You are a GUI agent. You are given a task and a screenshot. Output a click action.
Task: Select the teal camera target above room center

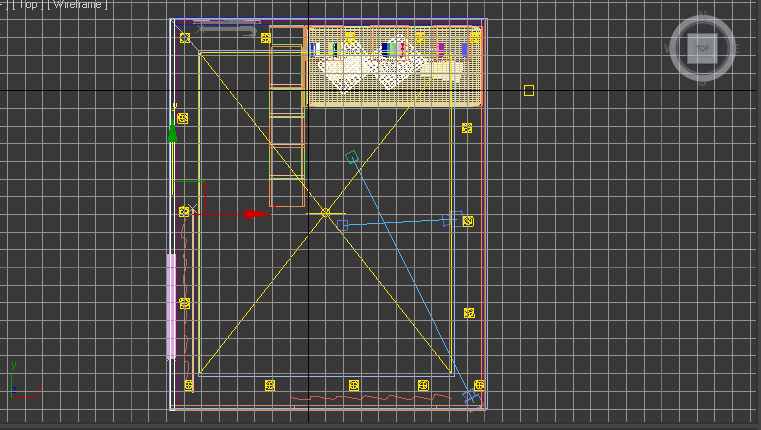(352, 157)
